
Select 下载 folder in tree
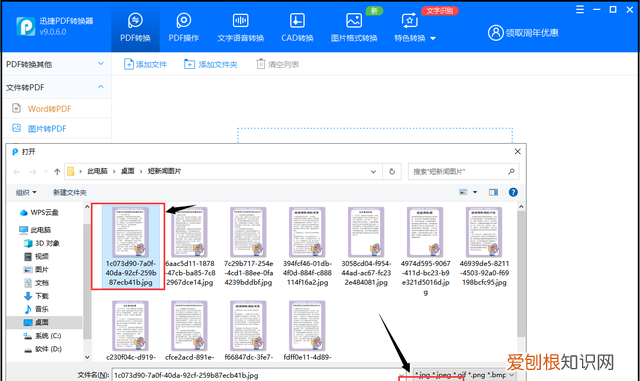pyautogui.click(x=36, y=296)
